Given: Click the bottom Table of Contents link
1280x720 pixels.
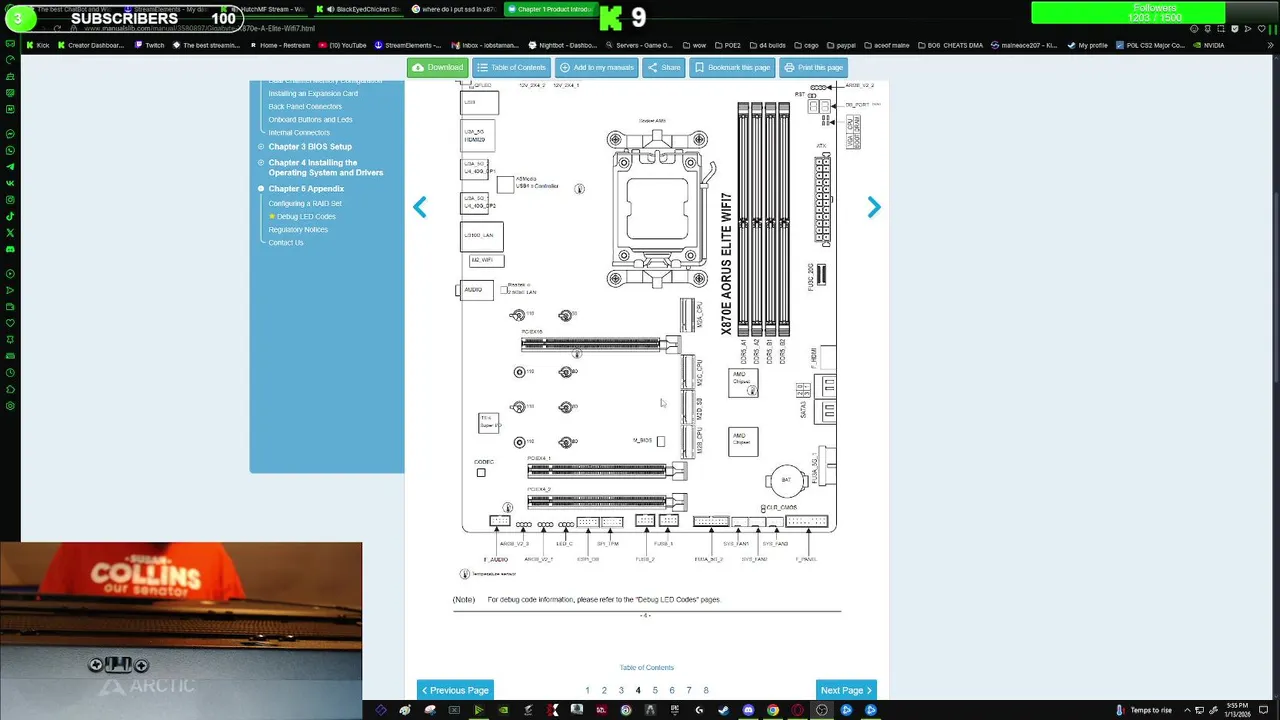Looking at the screenshot, I should click(x=646, y=667).
